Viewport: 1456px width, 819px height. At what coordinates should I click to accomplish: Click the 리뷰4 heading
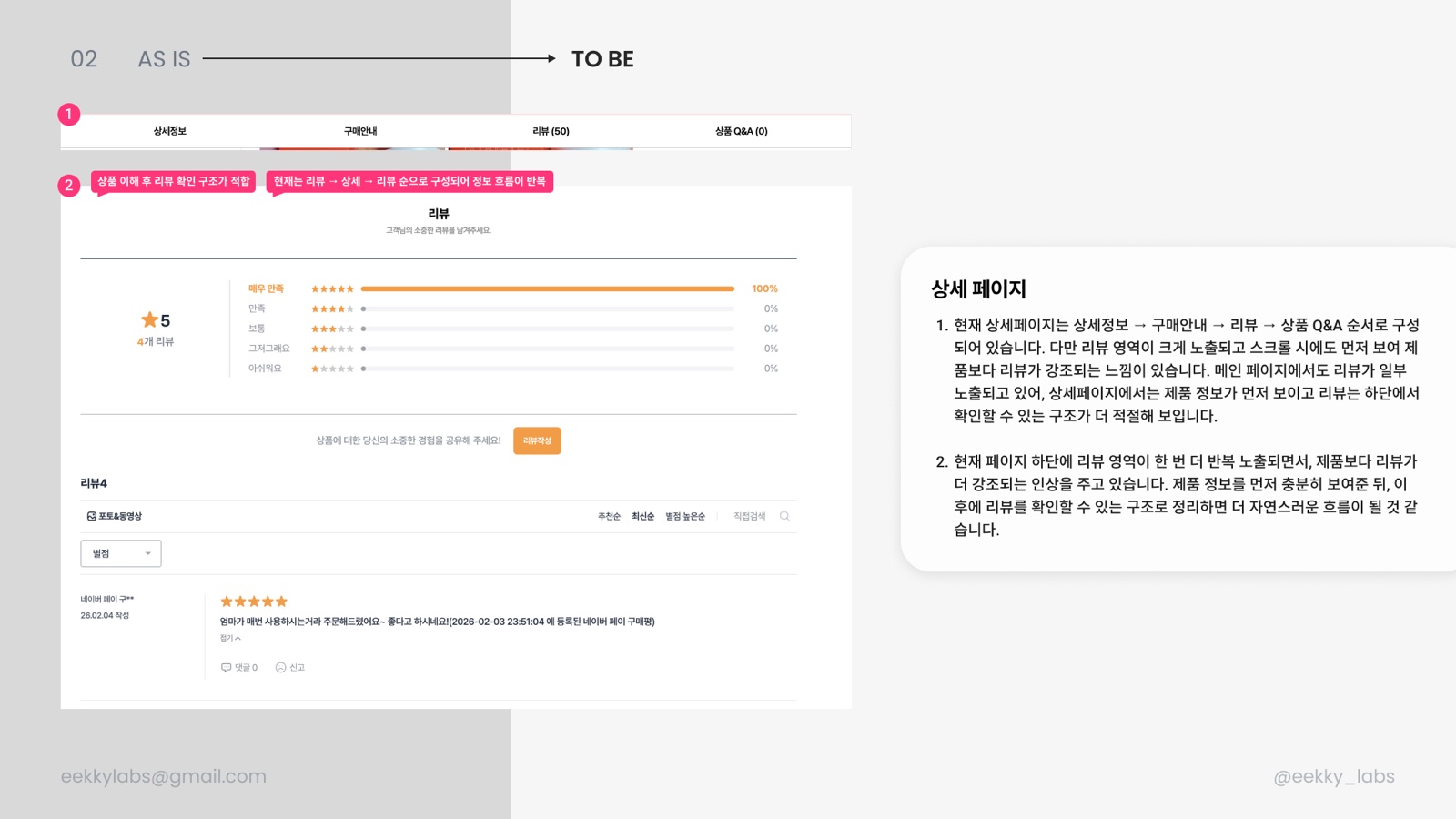click(94, 483)
